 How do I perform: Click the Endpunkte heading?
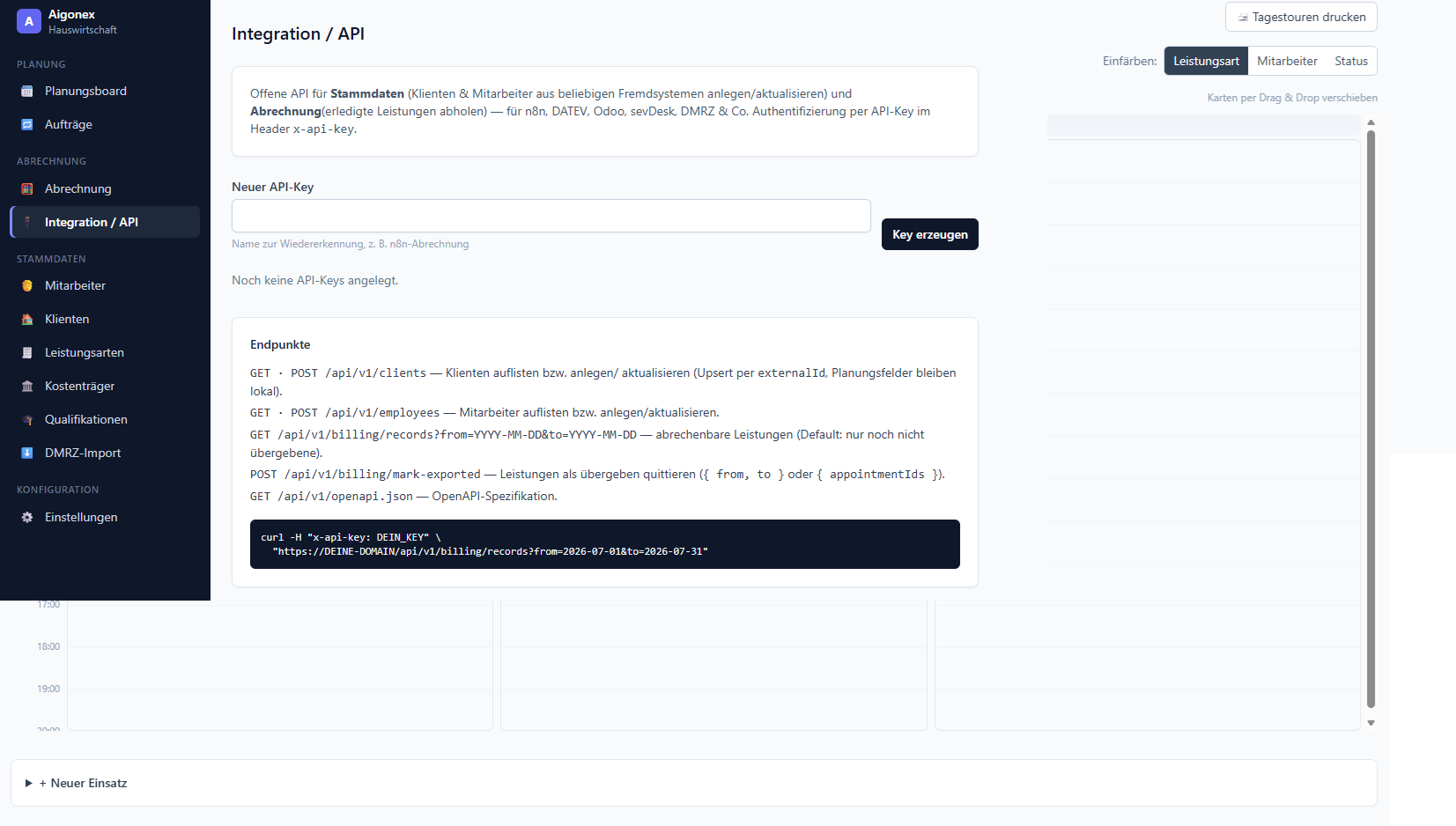(280, 345)
